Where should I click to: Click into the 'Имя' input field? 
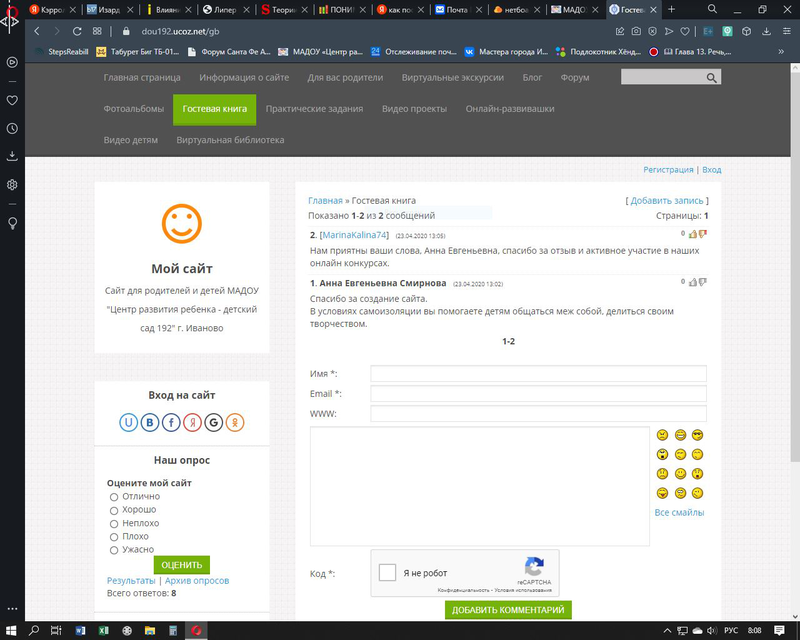[x=538, y=374]
